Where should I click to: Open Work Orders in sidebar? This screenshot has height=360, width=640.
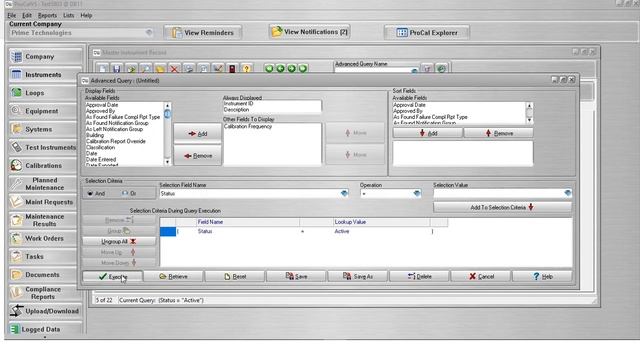45,238
